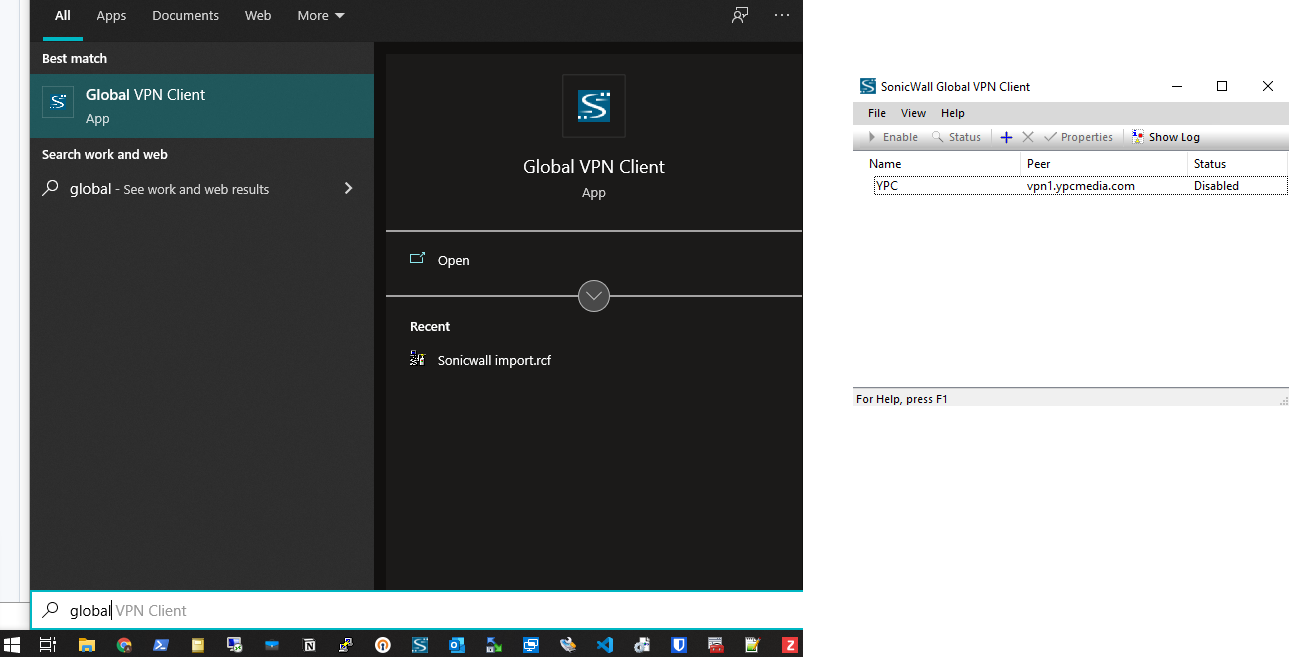Click the large Global VPN Client preview icon
The width and height of the screenshot is (1289, 657).
pos(594,106)
